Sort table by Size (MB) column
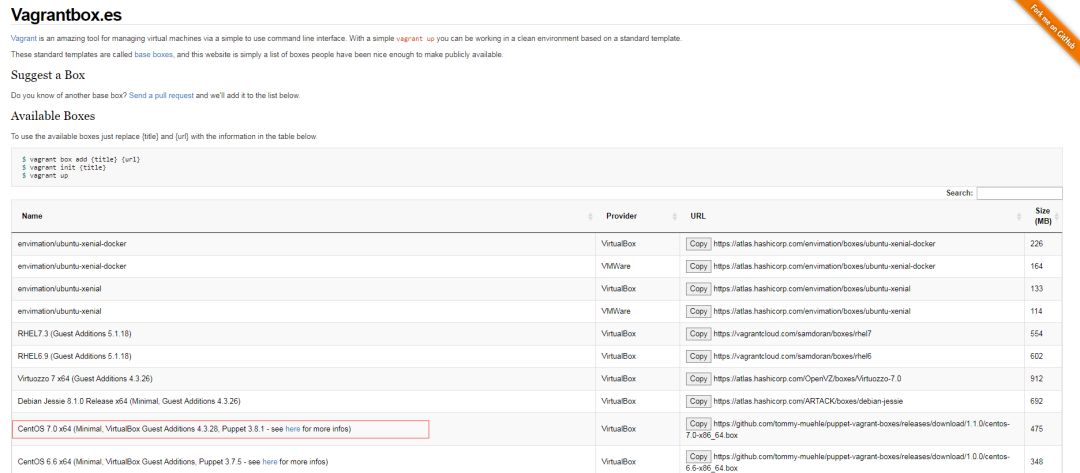The image size is (1080, 473). [1043, 216]
